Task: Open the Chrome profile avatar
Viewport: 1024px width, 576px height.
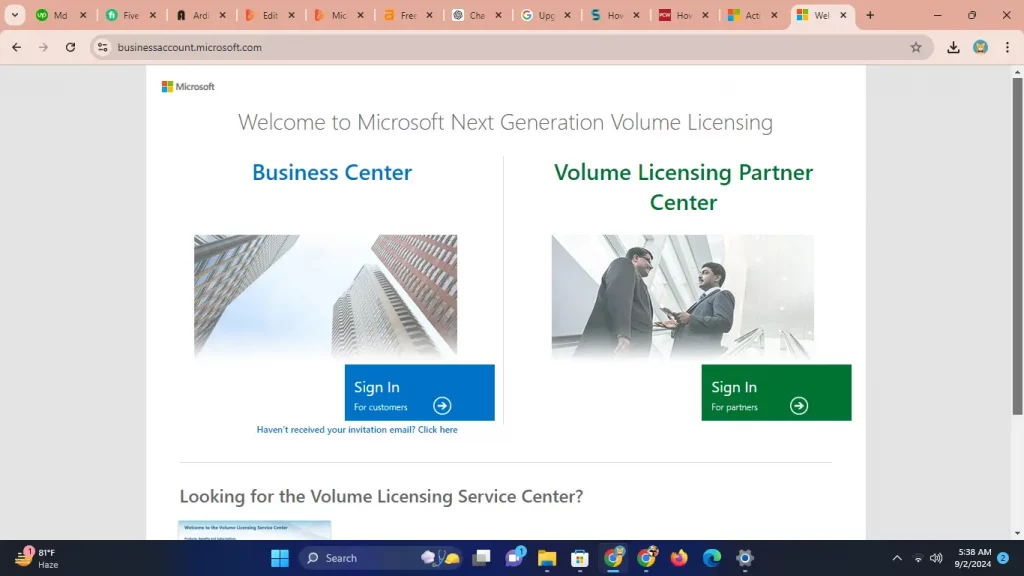Action: coord(980,47)
